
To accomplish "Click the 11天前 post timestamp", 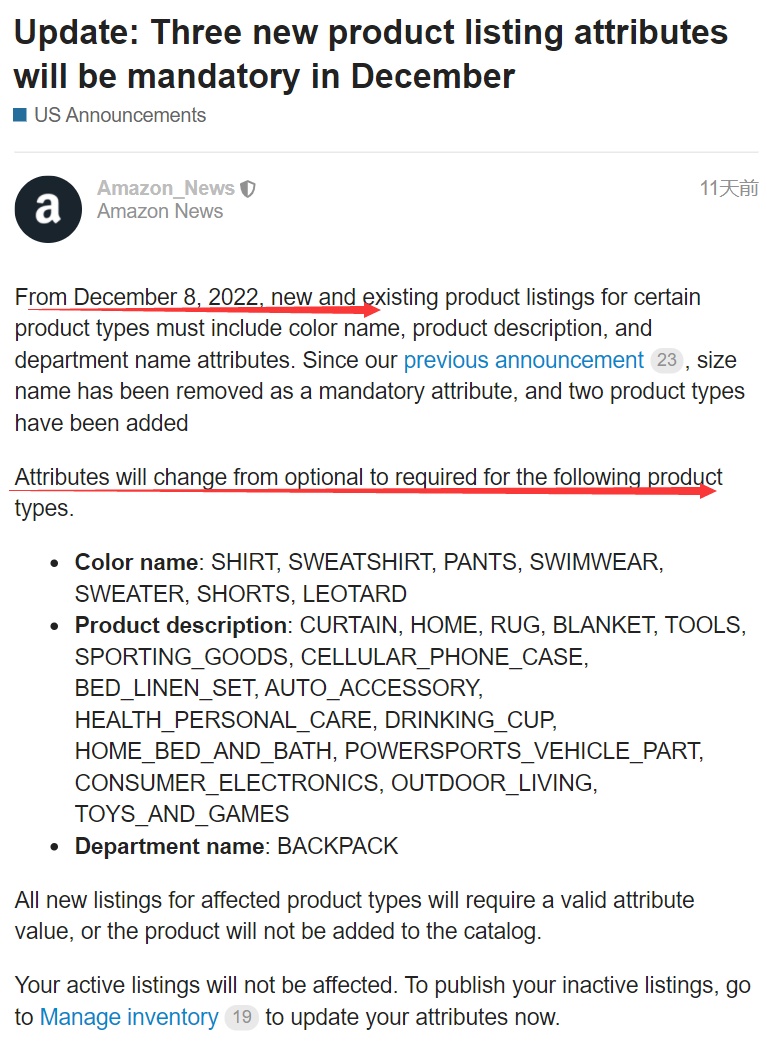I will tap(728, 188).
